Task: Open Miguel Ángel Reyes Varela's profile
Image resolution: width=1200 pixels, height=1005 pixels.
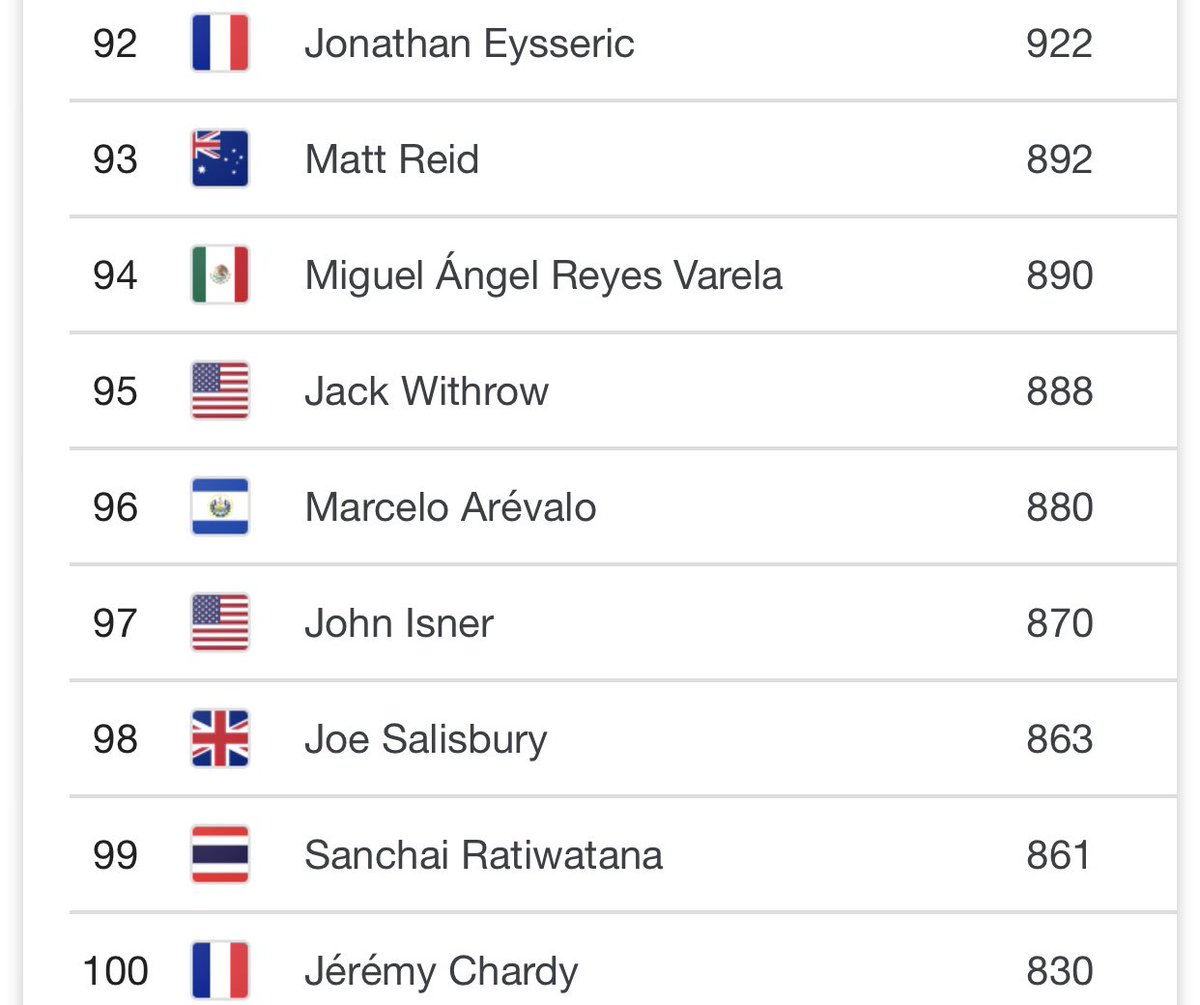Action: click(543, 275)
